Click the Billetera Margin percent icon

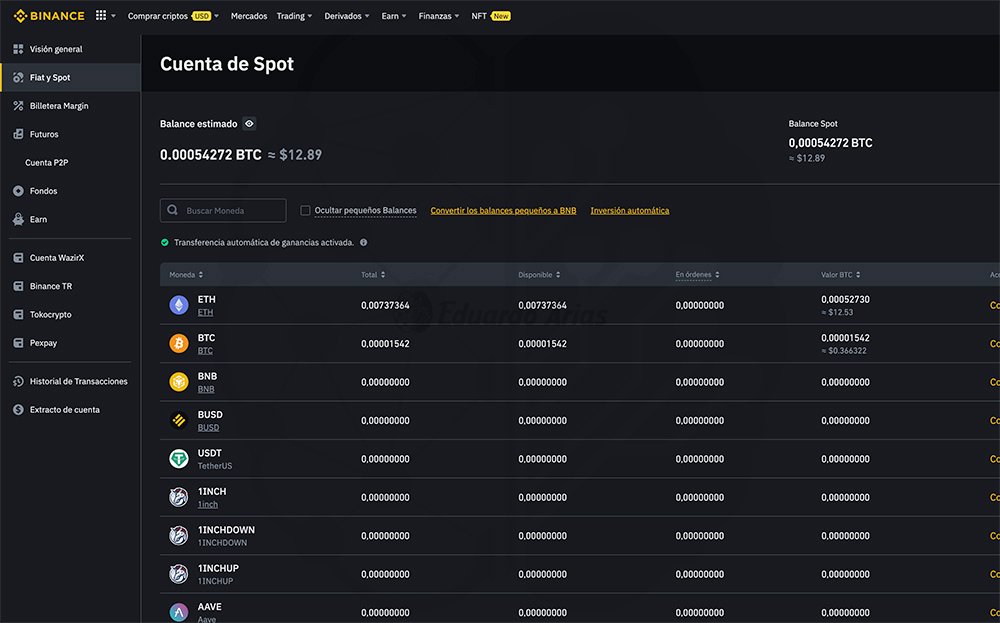tap(18, 106)
